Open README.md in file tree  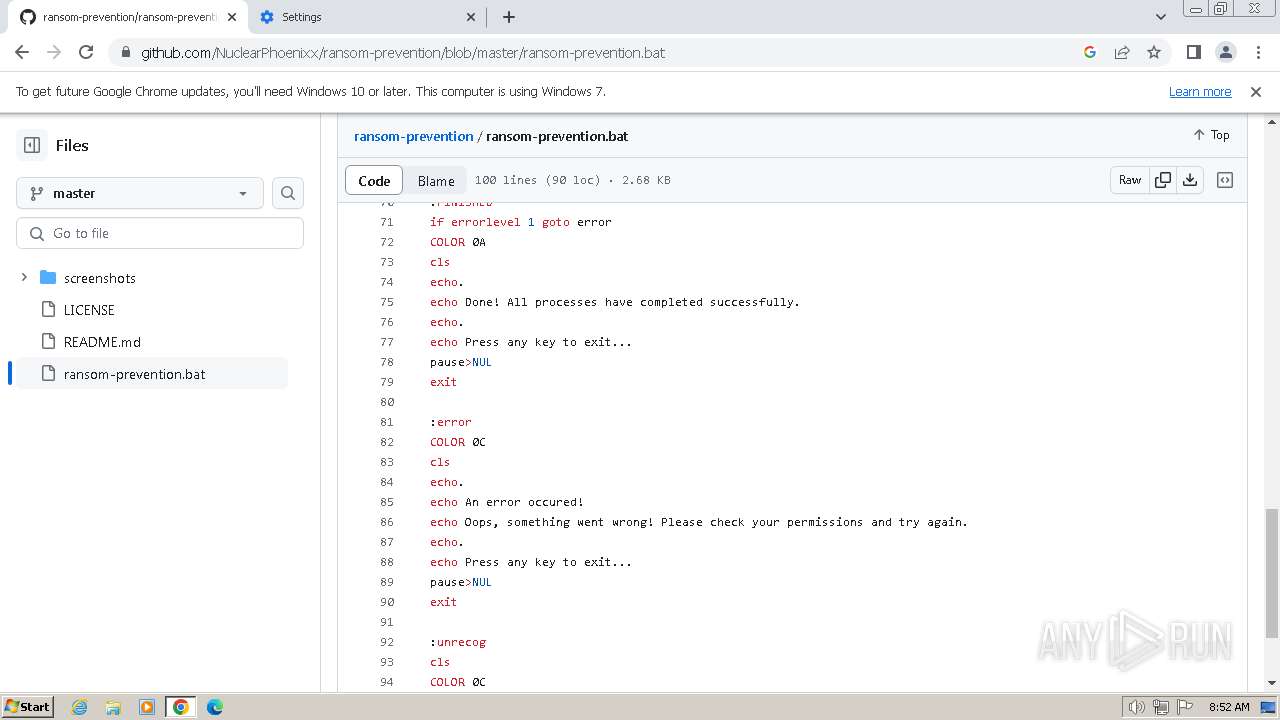click(102, 342)
